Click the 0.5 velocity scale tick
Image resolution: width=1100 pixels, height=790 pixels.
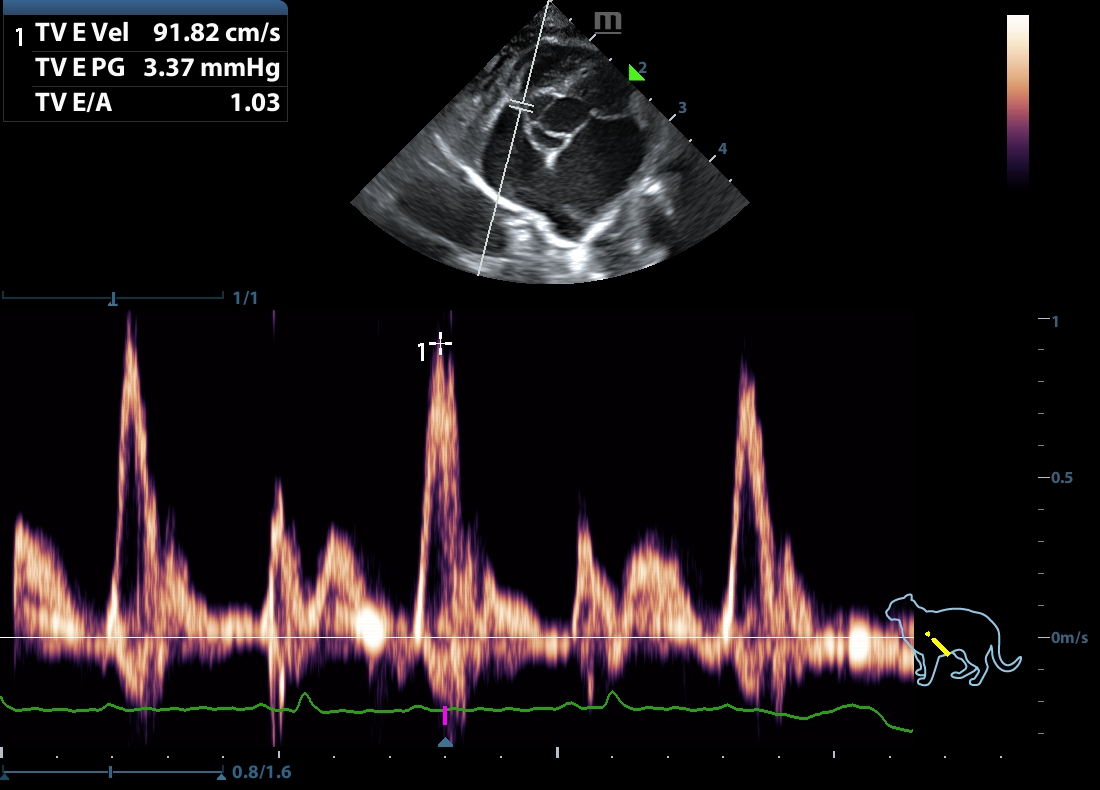pos(1061,478)
